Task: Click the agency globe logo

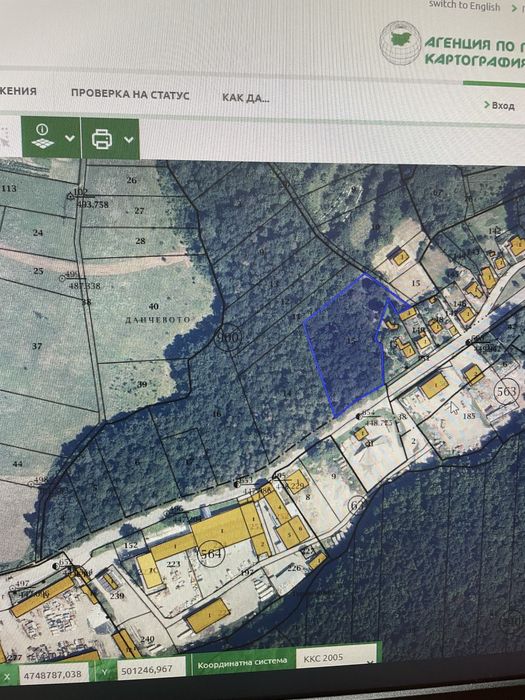Action: (400, 43)
